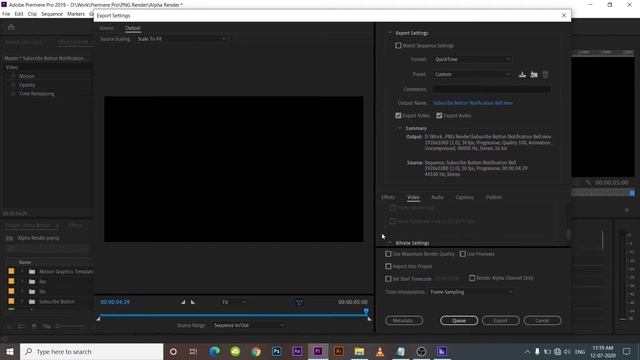
Task: Switch to the Captions tab
Action: tap(464, 197)
